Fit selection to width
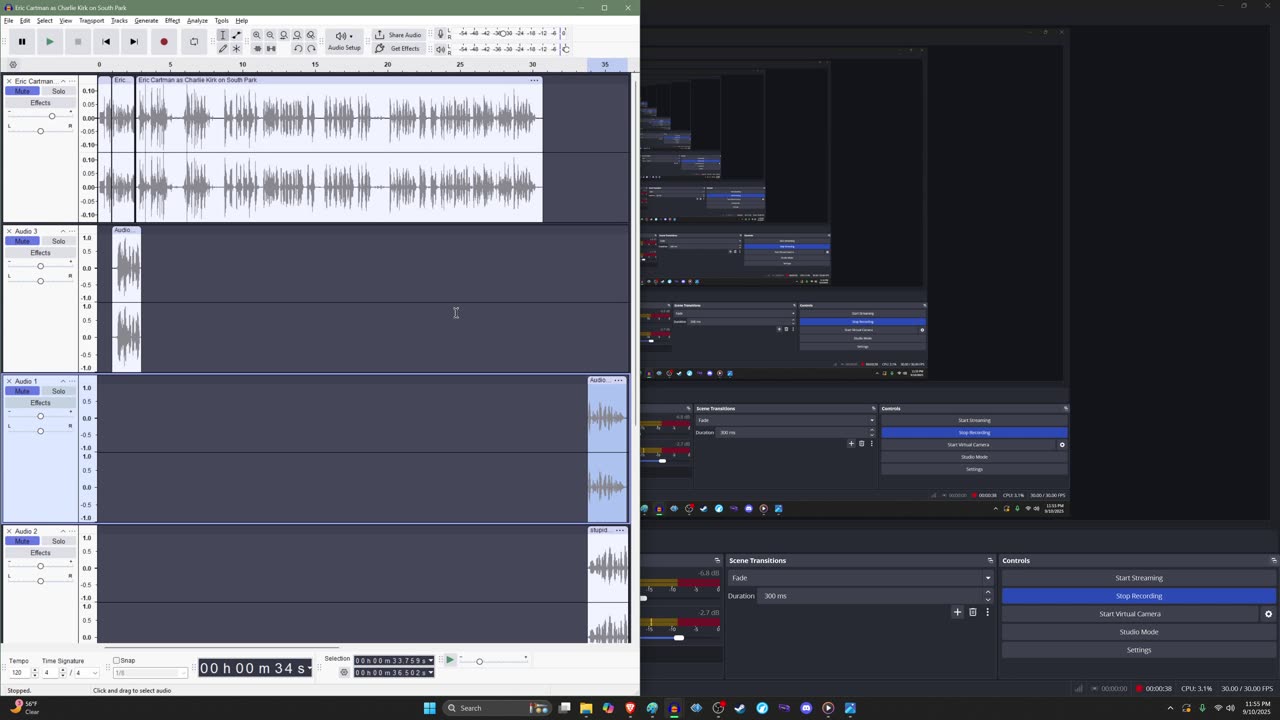 tap(284, 35)
